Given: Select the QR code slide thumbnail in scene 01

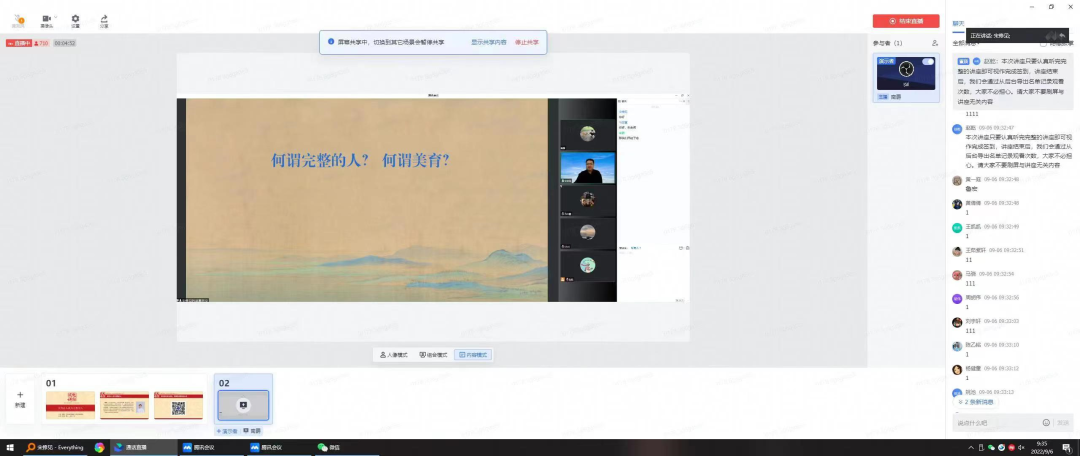Looking at the screenshot, I should pos(179,404).
